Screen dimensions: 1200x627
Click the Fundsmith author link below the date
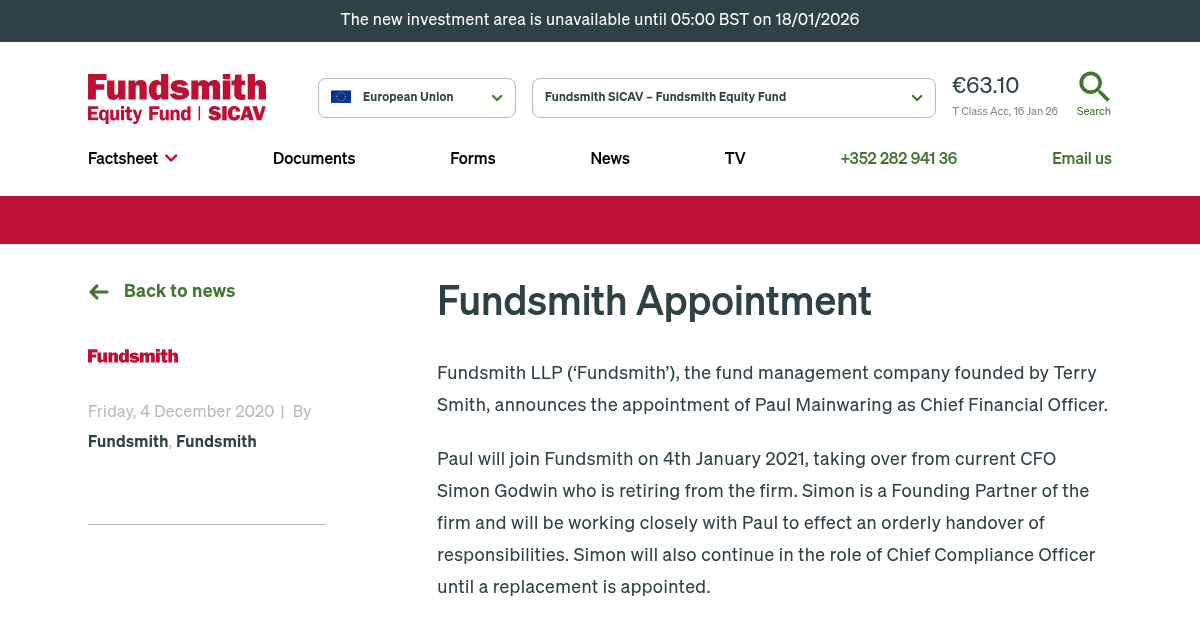click(x=128, y=441)
